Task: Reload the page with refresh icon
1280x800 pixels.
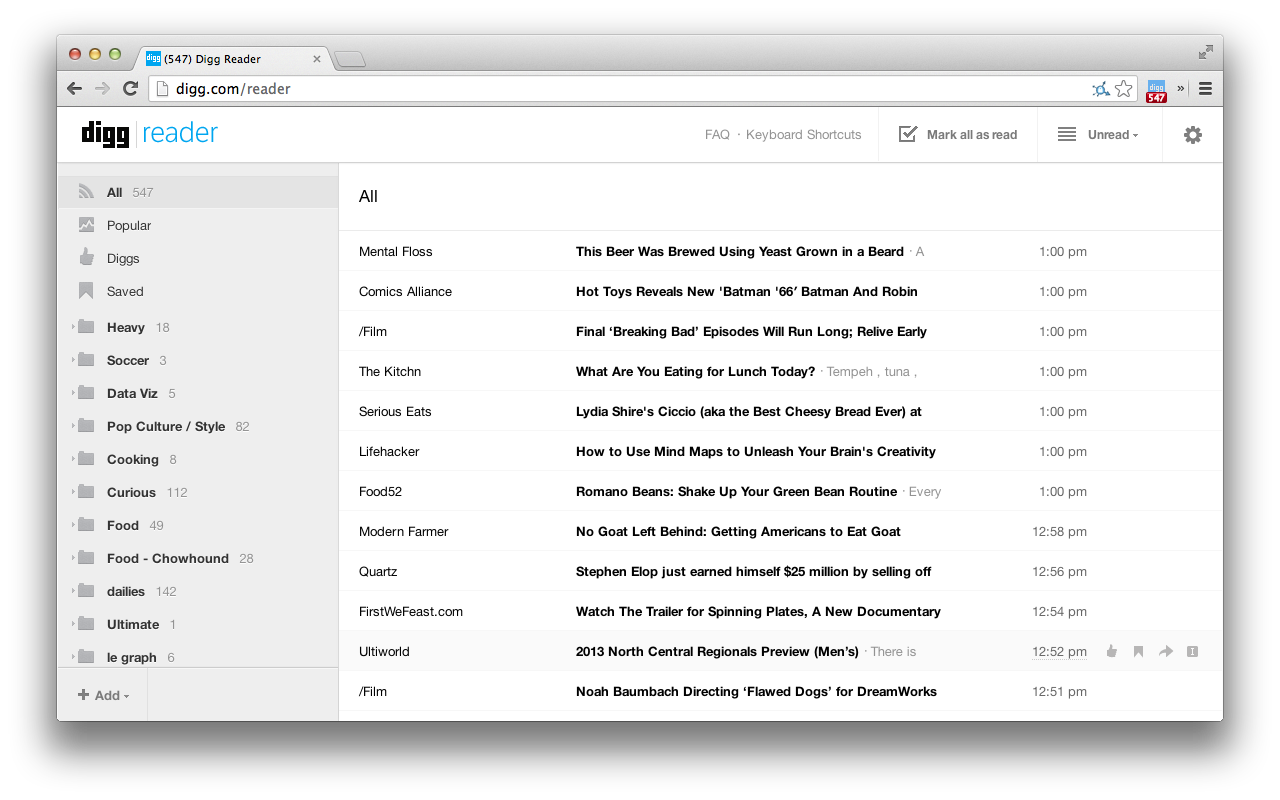Action: 130,88
